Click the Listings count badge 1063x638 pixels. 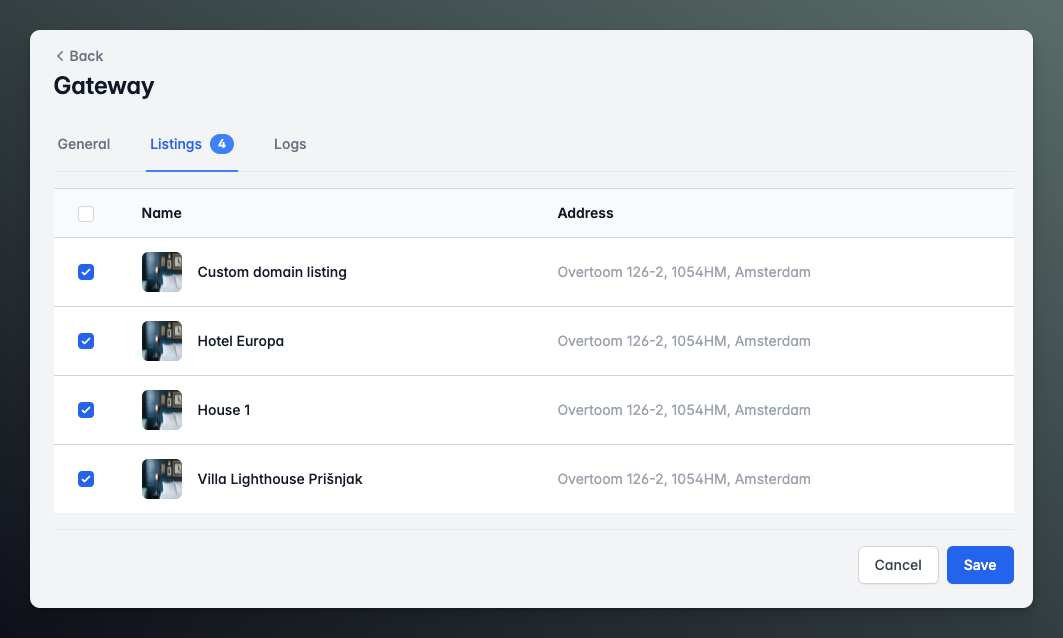[x=222, y=144]
